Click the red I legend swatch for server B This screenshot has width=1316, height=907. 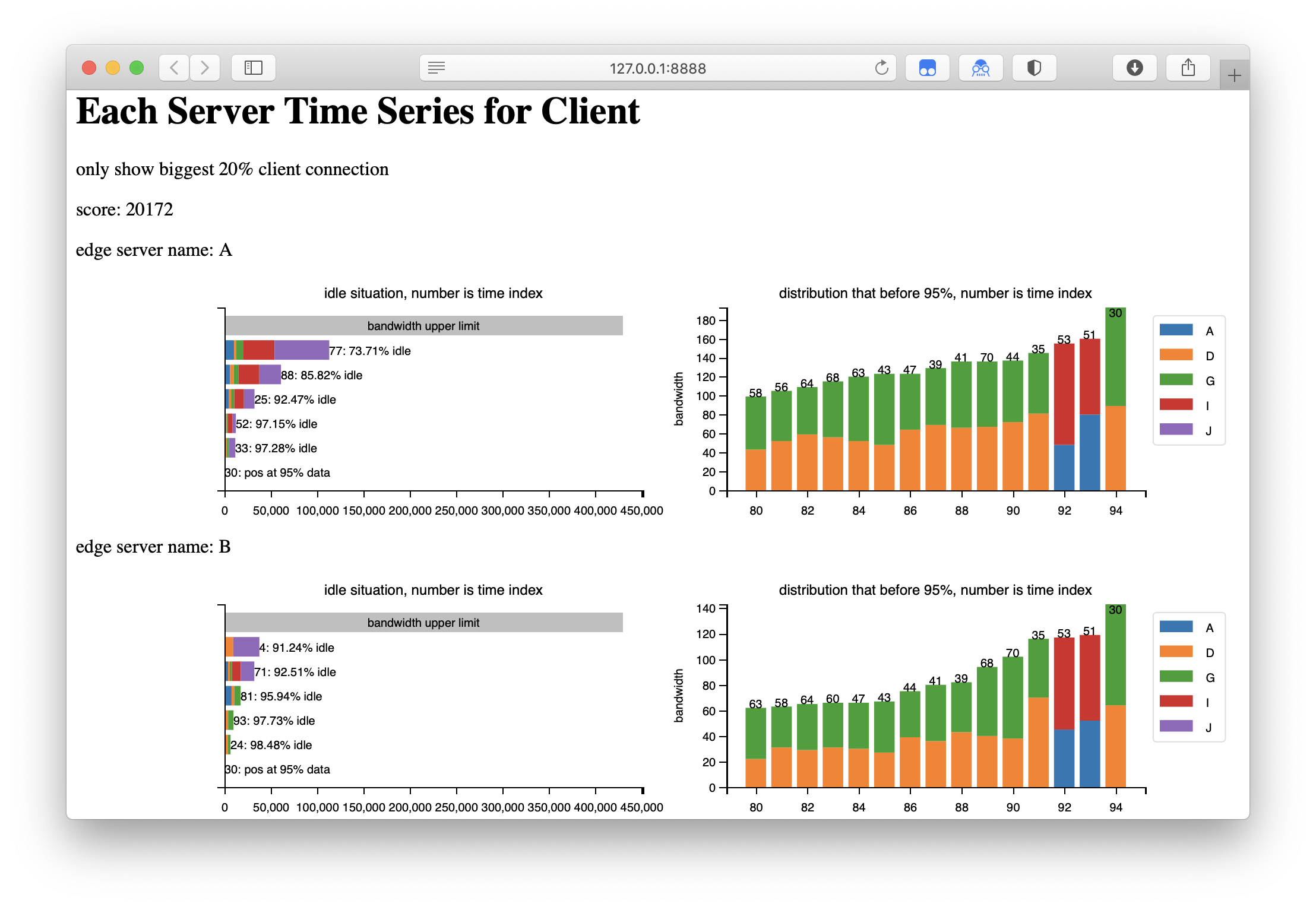[1176, 702]
